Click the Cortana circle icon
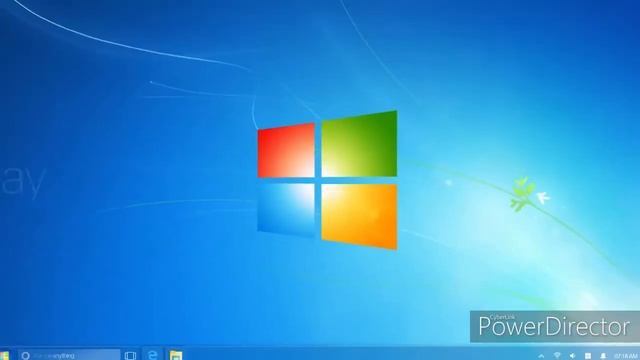This screenshot has width=640, height=360. pyautogui.click(x=25, y=356)
